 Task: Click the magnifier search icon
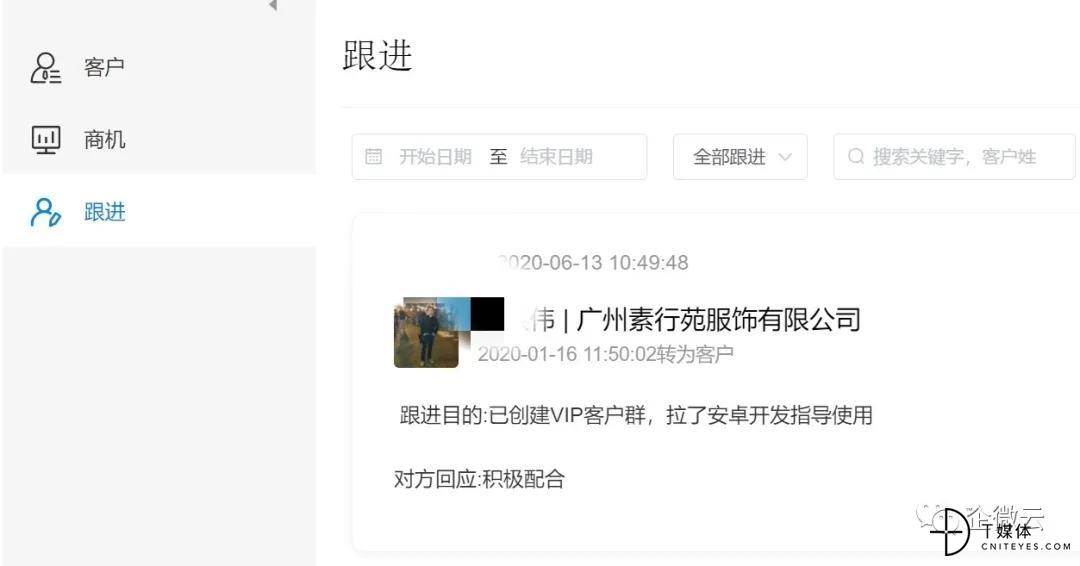[856, 156]
